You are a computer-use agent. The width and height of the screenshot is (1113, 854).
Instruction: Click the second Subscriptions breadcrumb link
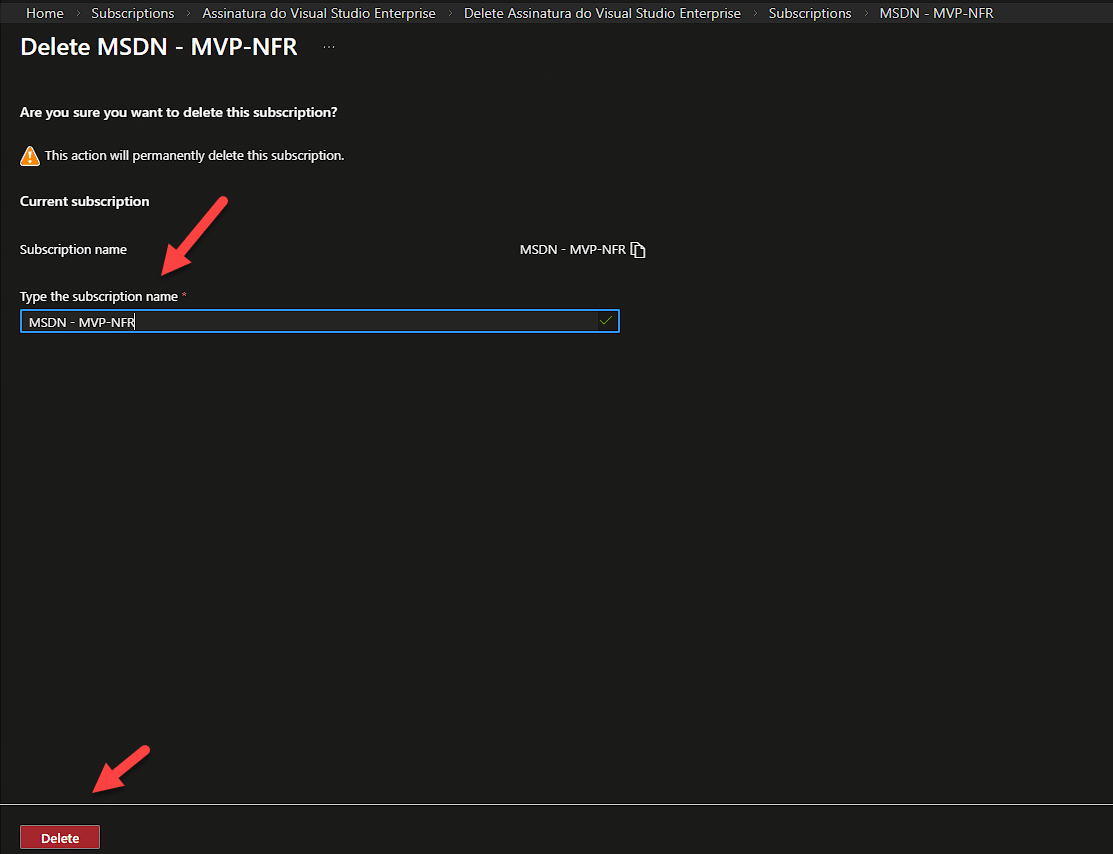[810, 13]
